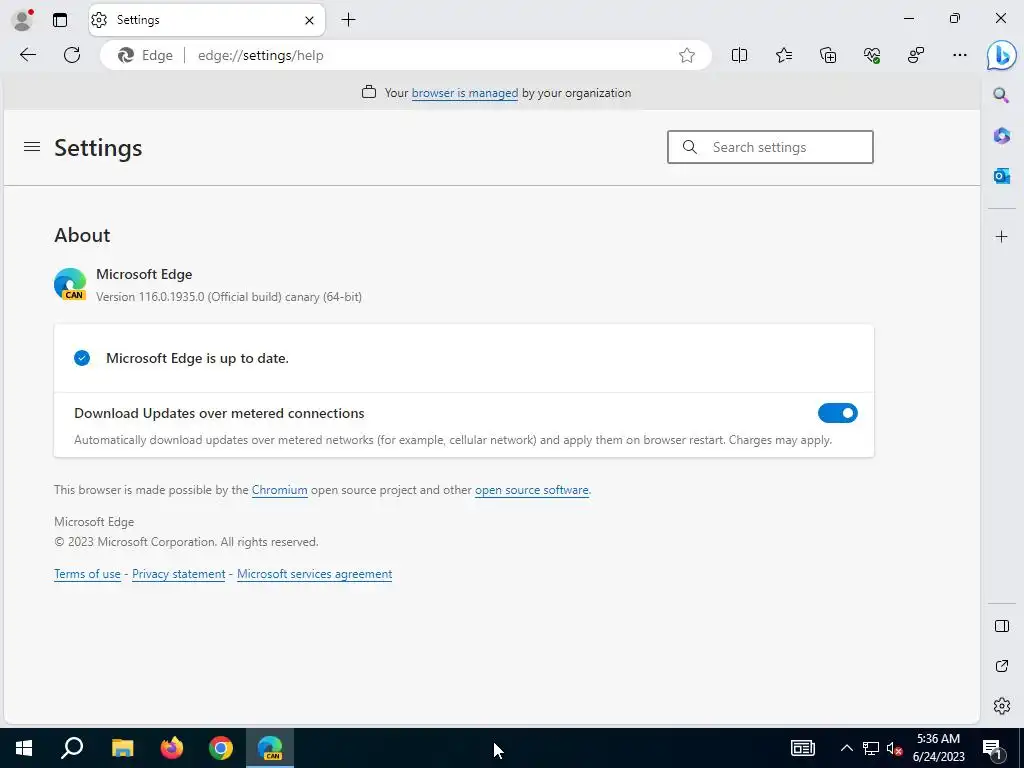The image size is (1024, 768).
Task: Open split screen view
Action: point(739,56)
